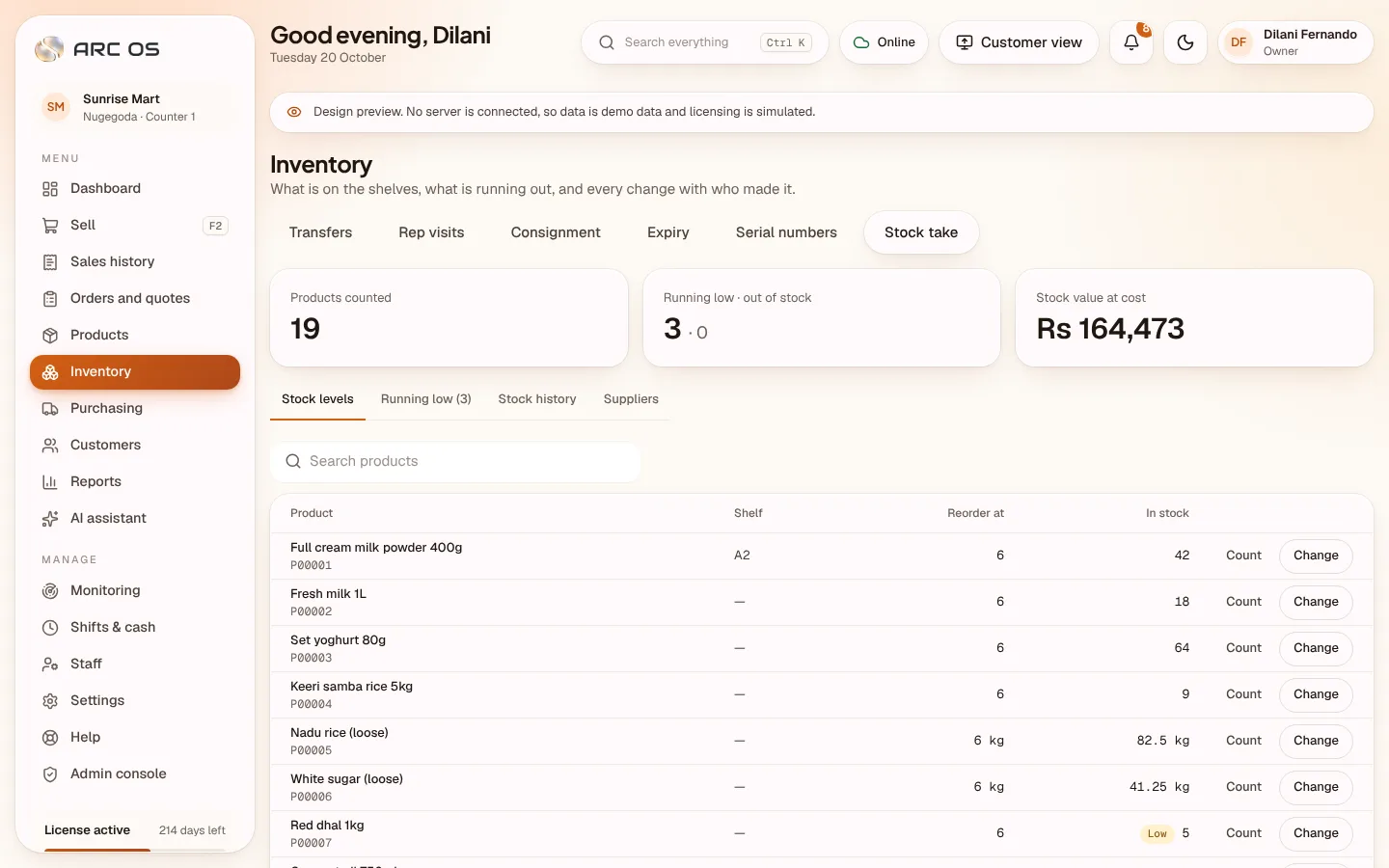Viewport: 1389px width, 868px height.
Task: Click the Staff icon
Action: coord(50,665)
